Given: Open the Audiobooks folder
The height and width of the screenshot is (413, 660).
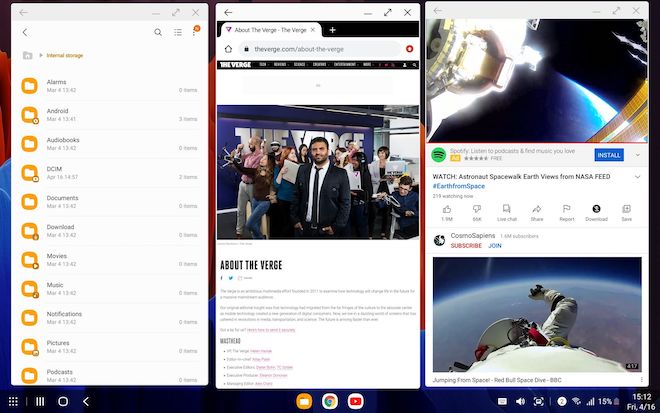Looking at the screenshot, I should (x=109, y=144).
